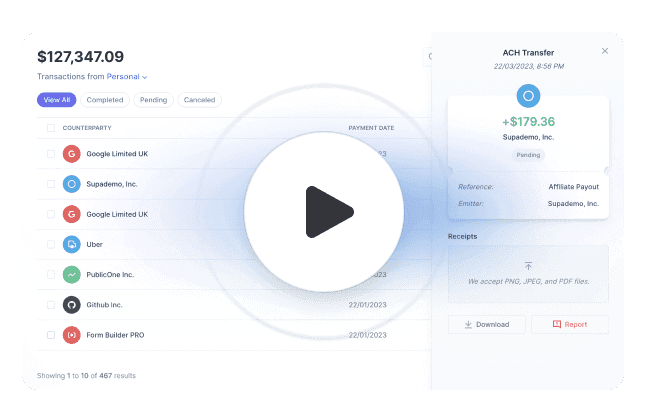Viewport: 646px width, 420px height.
Task: Click the red Report button
Action: point(569,324)
